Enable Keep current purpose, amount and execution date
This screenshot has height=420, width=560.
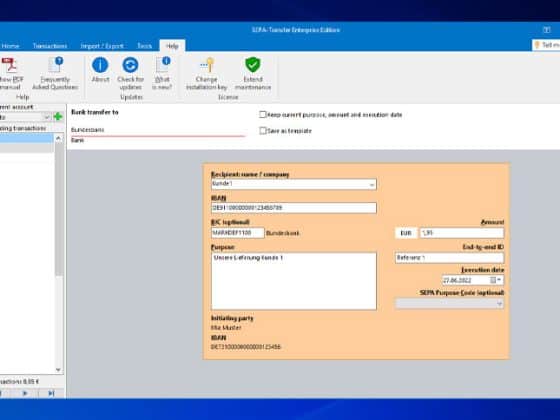tap(263, 115)
